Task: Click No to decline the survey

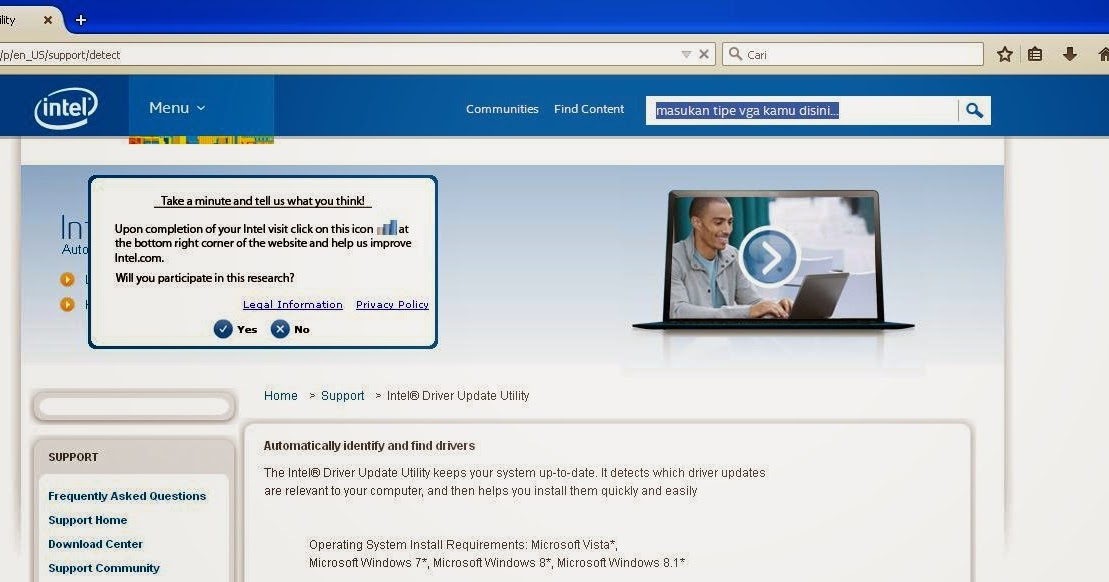Action: (290, 329)
